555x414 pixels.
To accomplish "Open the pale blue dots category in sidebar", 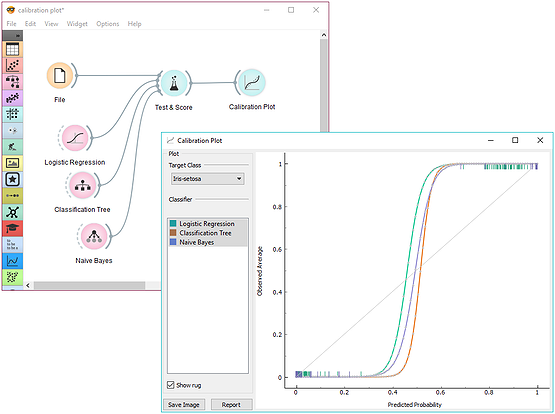I will (x=13, y=131).
